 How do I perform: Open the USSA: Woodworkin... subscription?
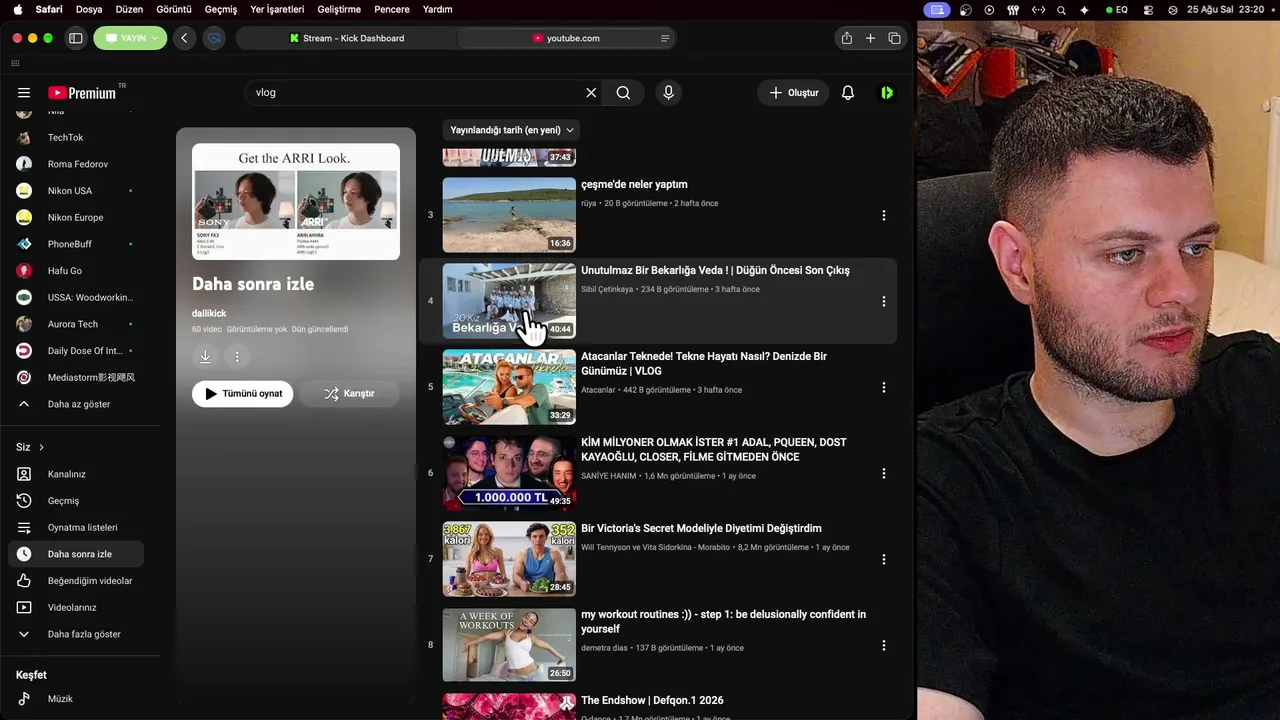coord(76,297)
